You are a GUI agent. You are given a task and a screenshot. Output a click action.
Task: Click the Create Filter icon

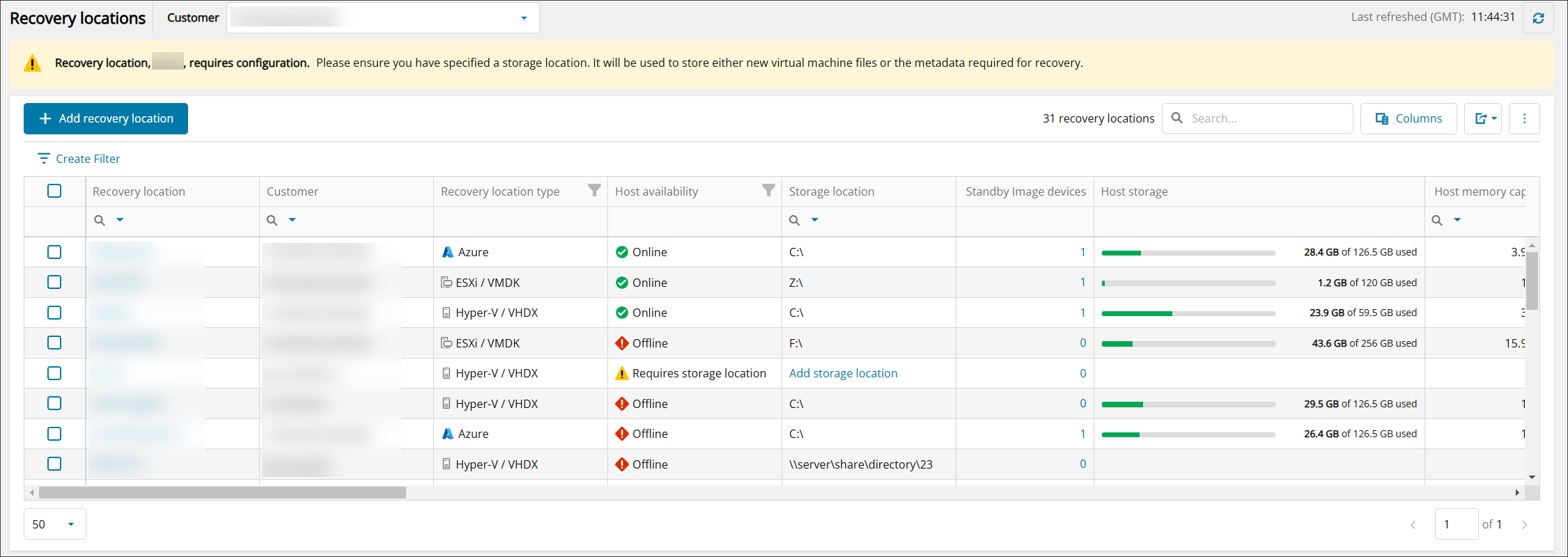tap(43, 159)
